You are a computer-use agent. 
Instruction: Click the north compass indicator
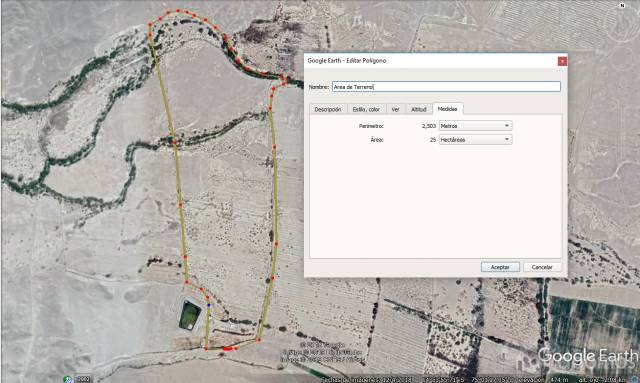(x=622, y=5)
